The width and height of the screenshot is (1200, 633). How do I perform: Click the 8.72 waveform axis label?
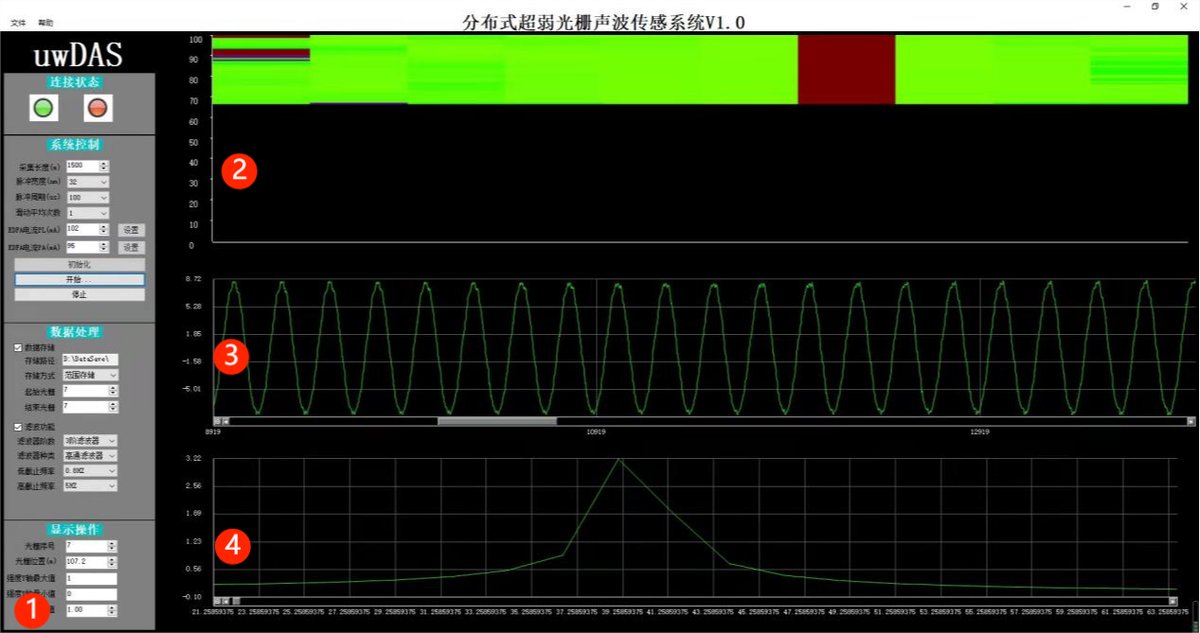click(x=195, y=278)
